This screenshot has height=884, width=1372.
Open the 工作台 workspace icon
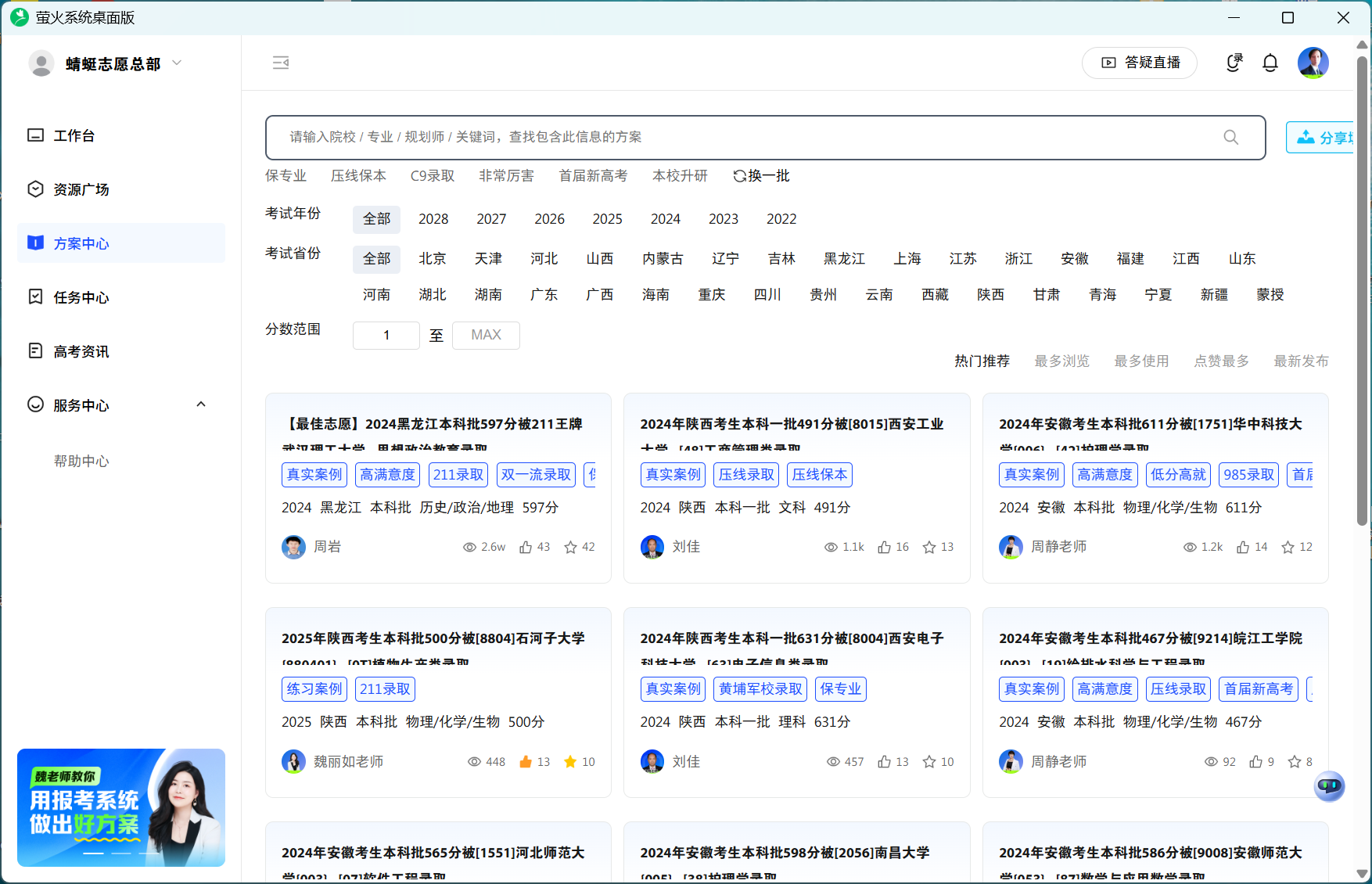click(x=35, y=135)
